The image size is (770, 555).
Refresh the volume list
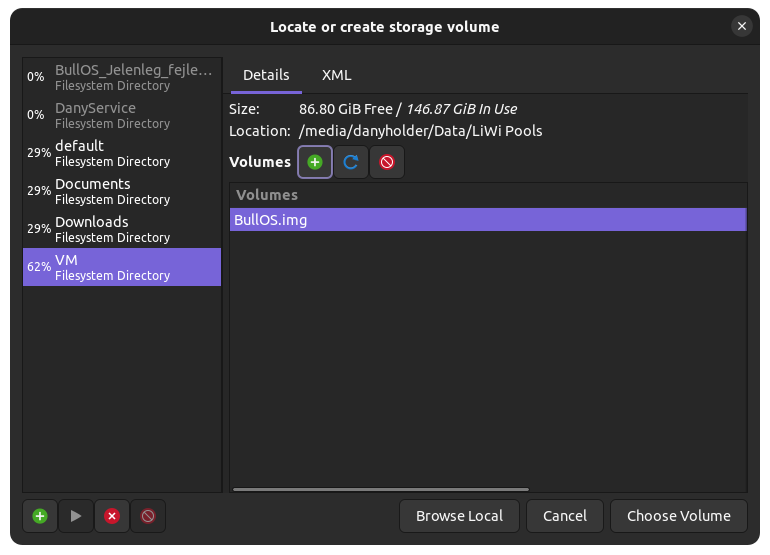351,162
